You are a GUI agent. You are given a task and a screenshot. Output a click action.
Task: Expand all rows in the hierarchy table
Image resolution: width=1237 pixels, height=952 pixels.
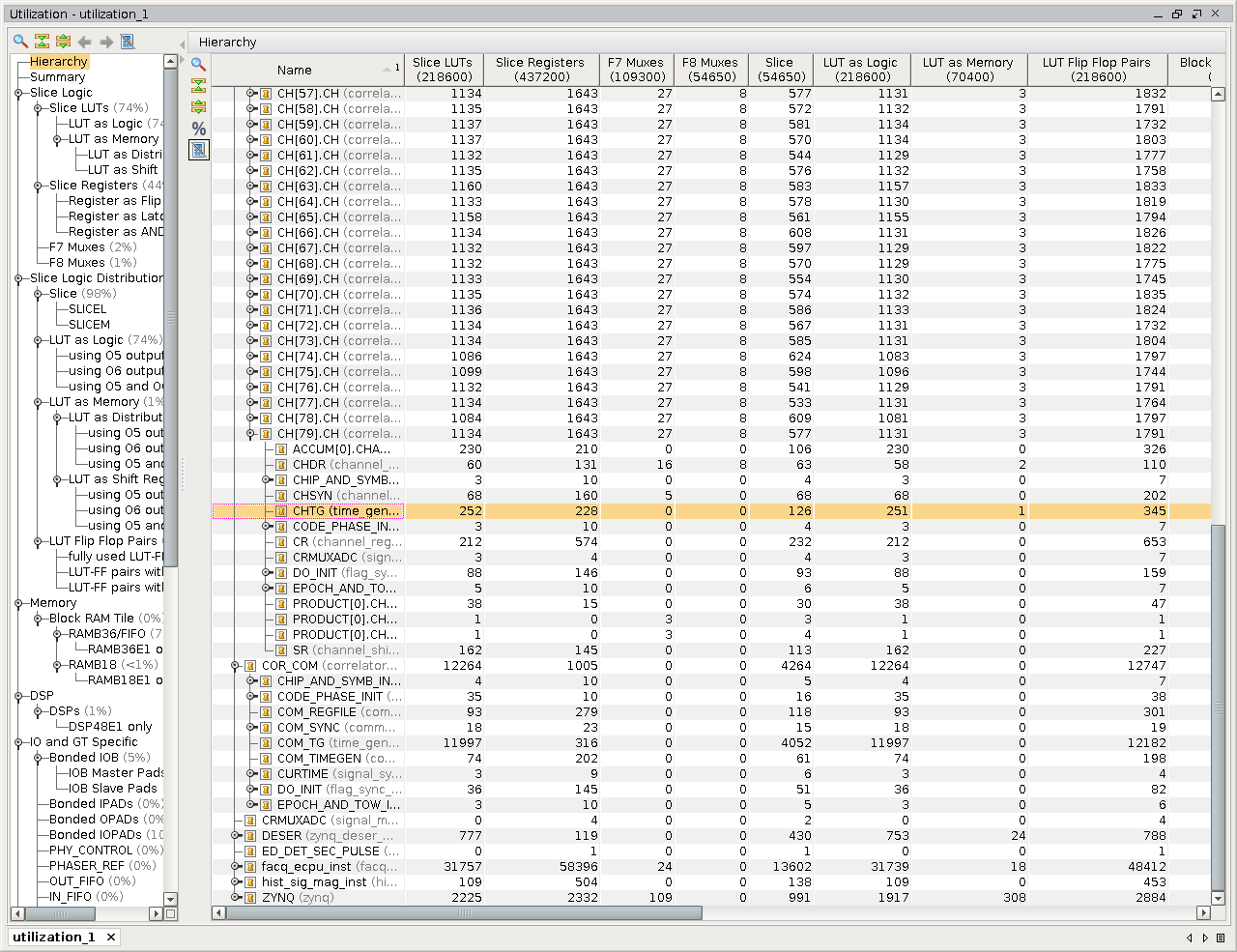tap(198, 107)
